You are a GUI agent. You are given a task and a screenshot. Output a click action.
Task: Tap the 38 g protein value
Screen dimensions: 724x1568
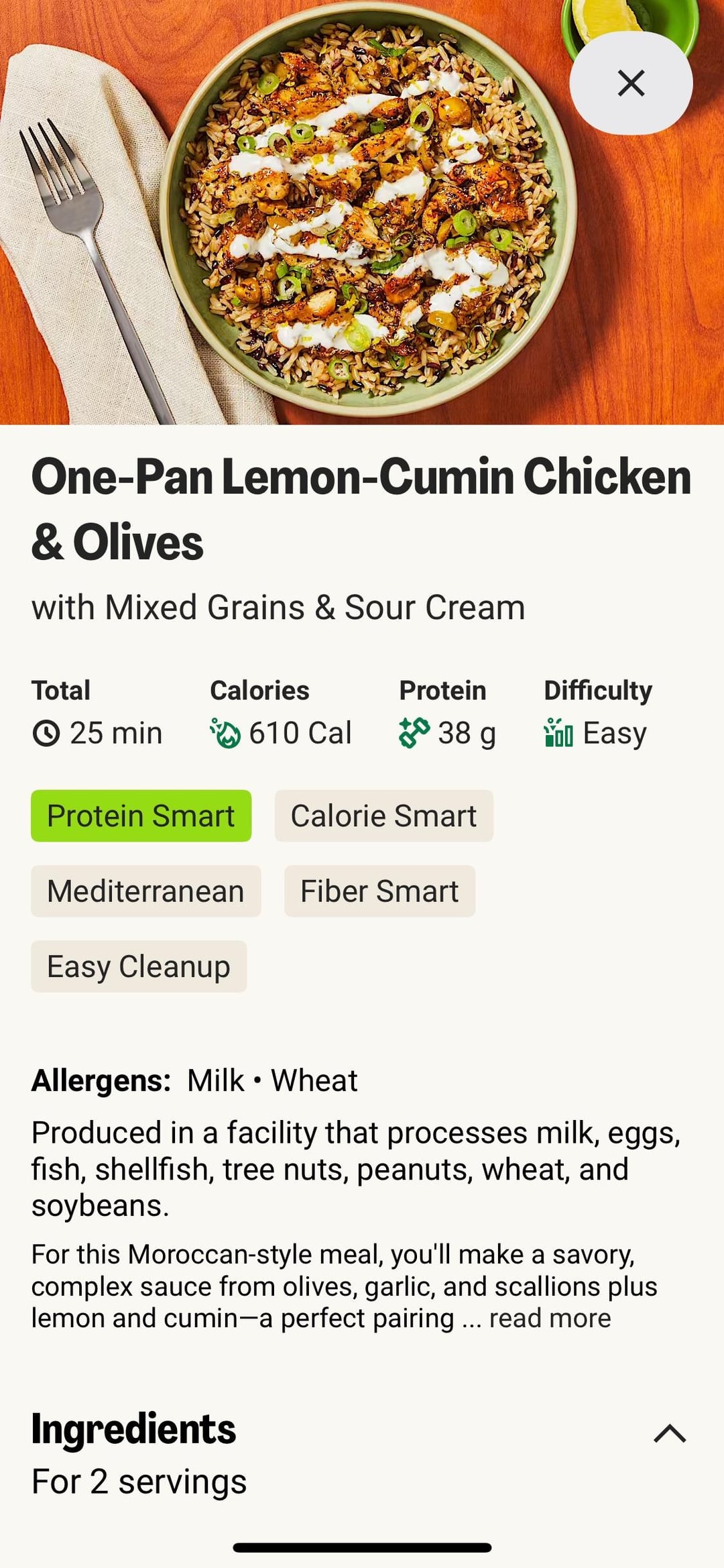point(467,733)
